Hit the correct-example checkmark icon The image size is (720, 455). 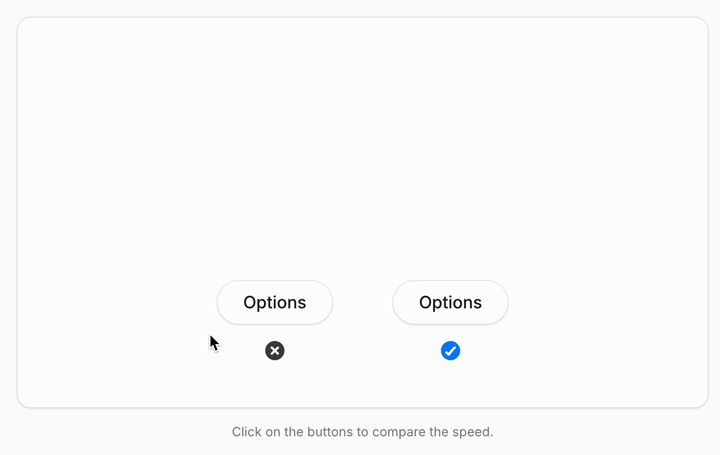click(450, 350)
